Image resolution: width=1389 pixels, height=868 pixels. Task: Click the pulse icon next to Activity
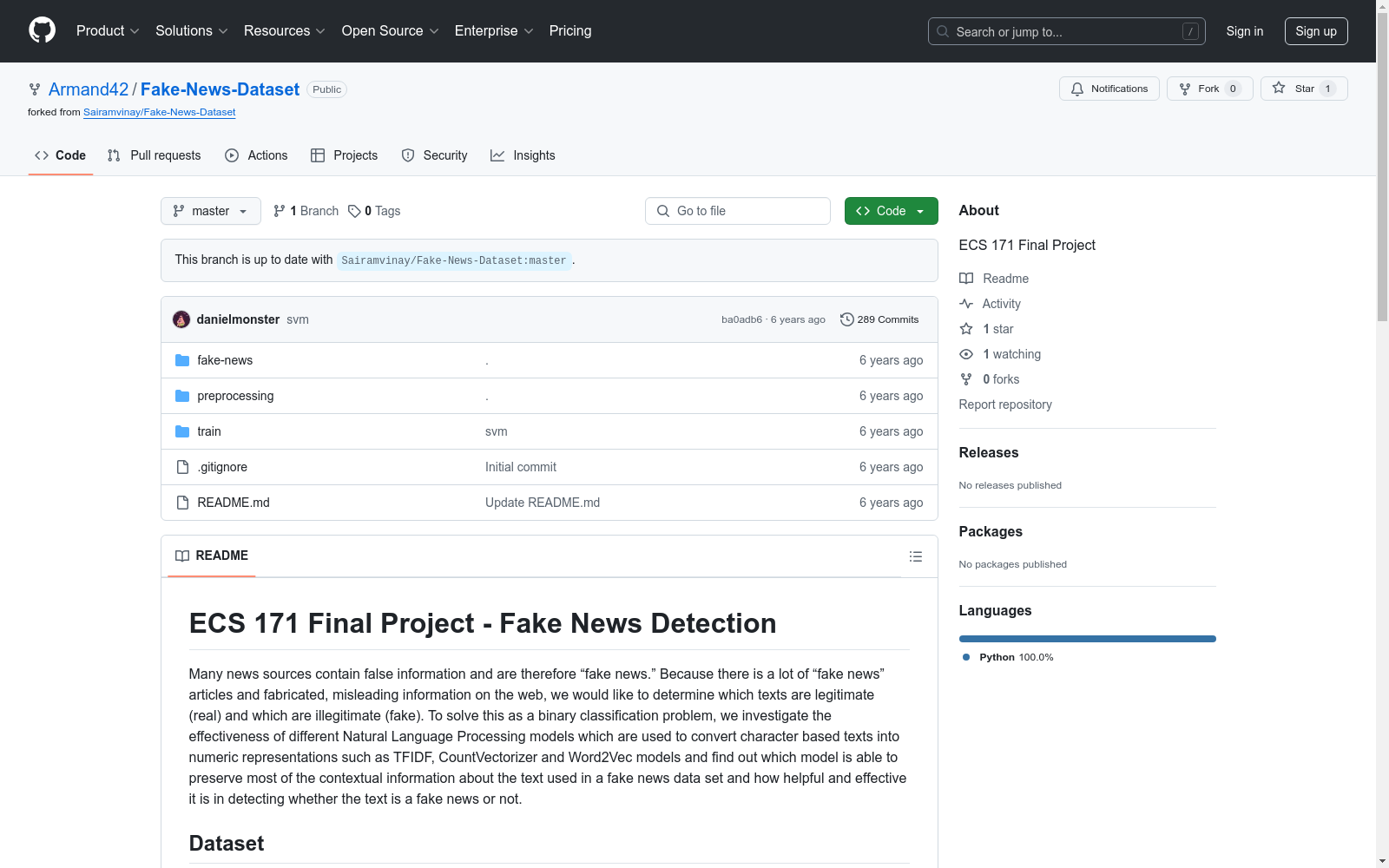(966, 304)
